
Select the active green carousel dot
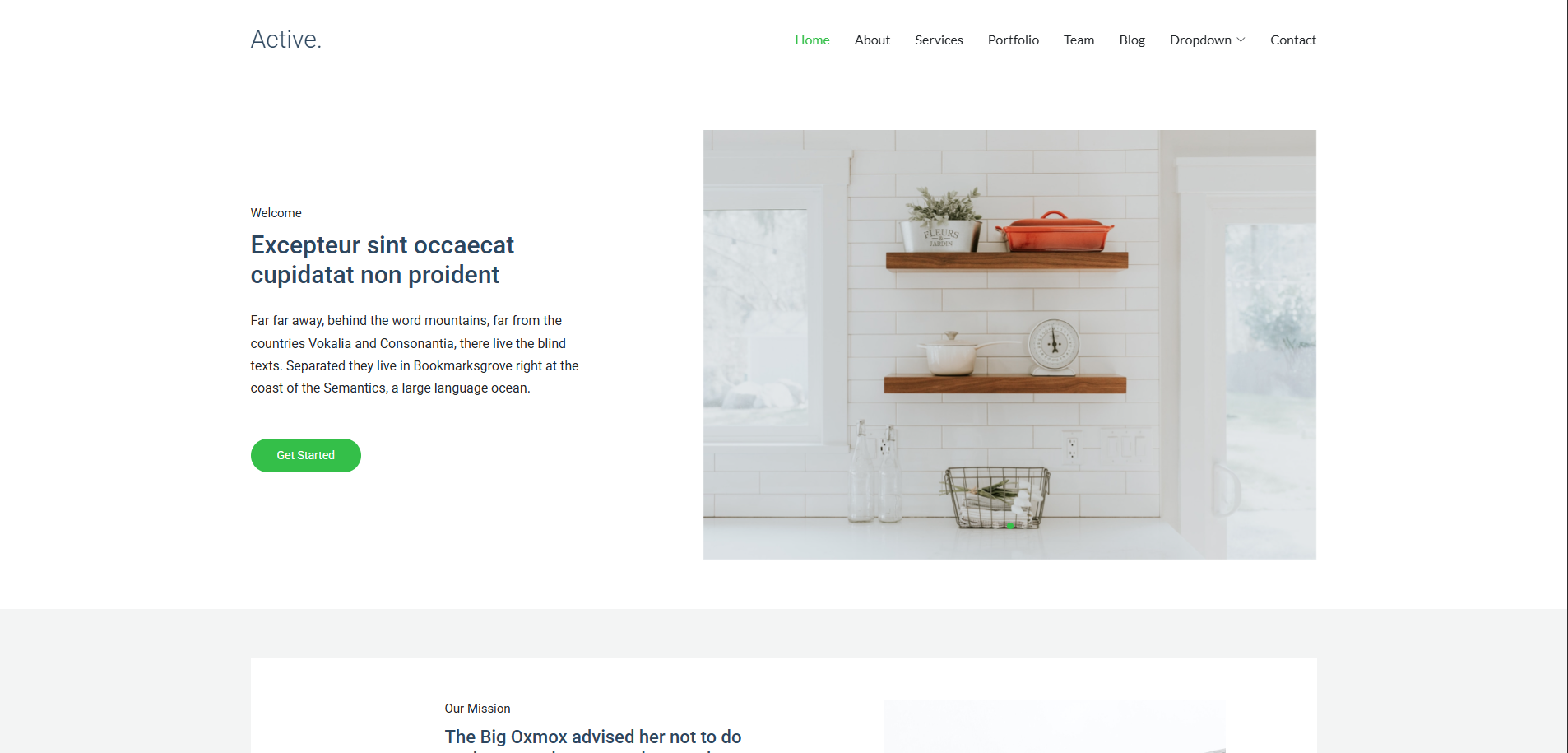point(1010,526)
